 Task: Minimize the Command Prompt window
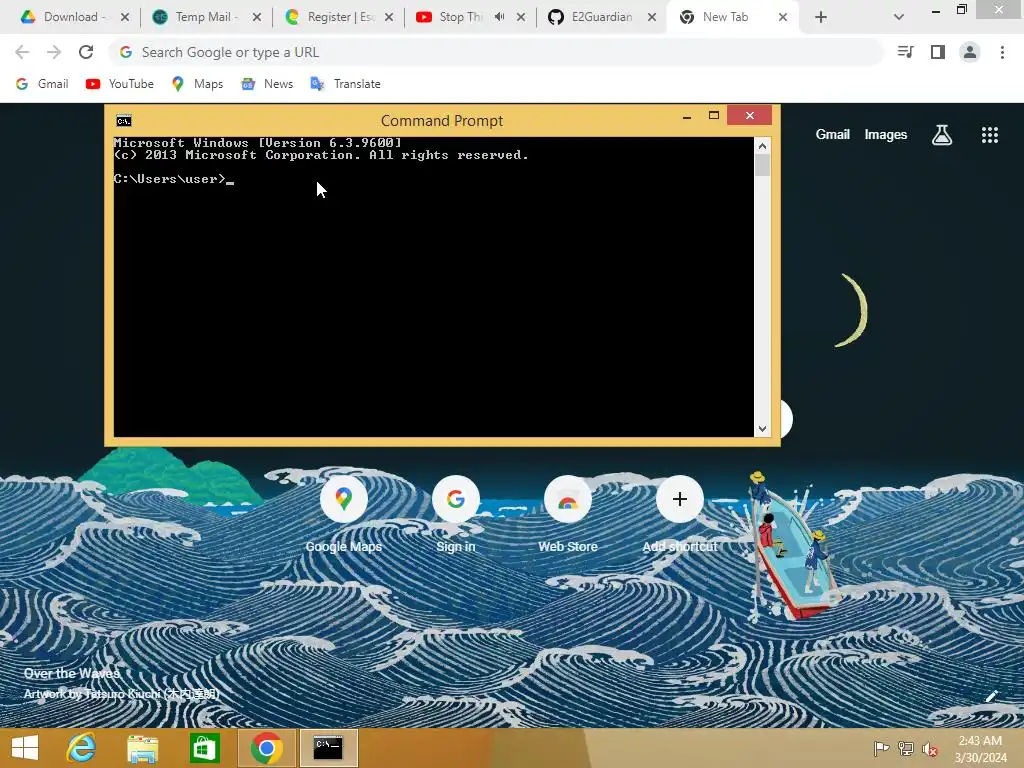686,116
